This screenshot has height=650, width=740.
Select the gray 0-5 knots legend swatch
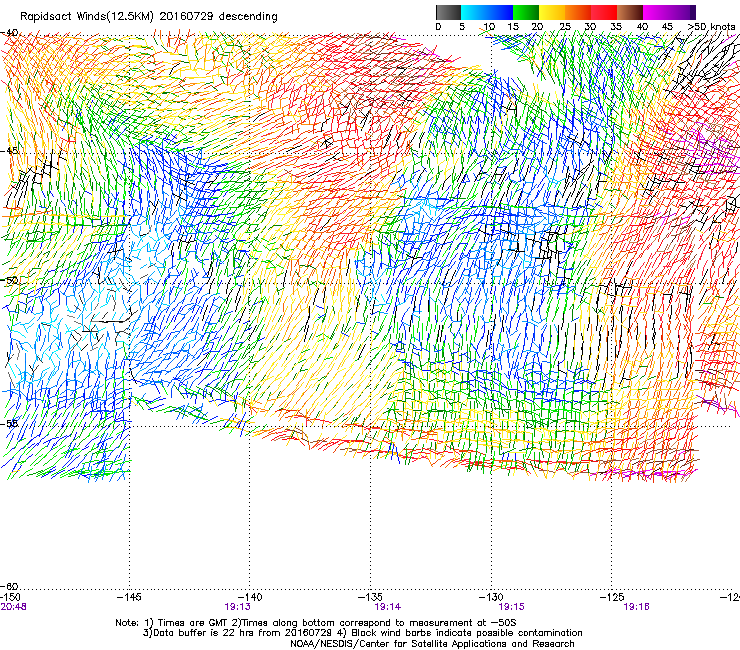tap(448, 12)
